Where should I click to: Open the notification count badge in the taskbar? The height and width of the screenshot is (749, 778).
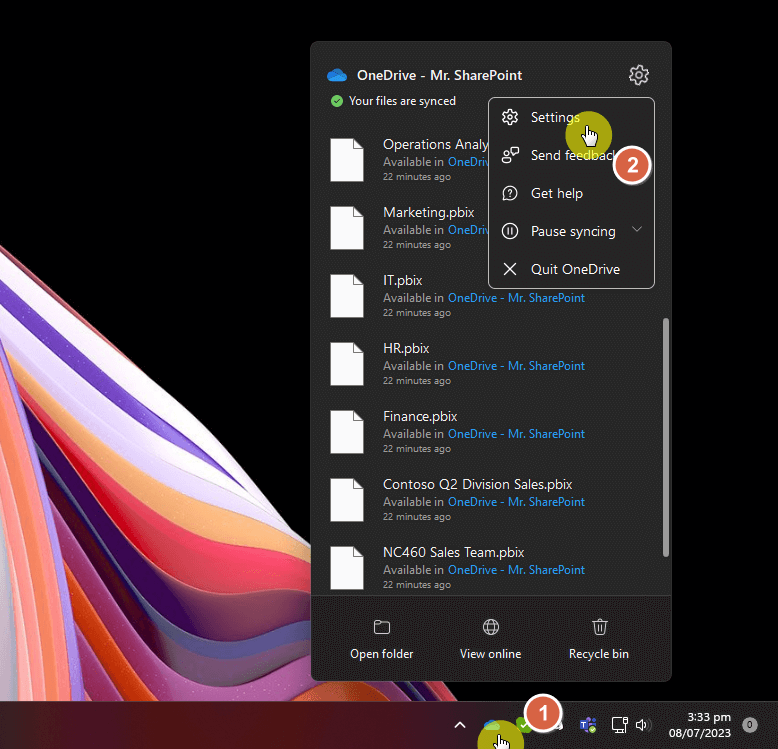(750, 725)
